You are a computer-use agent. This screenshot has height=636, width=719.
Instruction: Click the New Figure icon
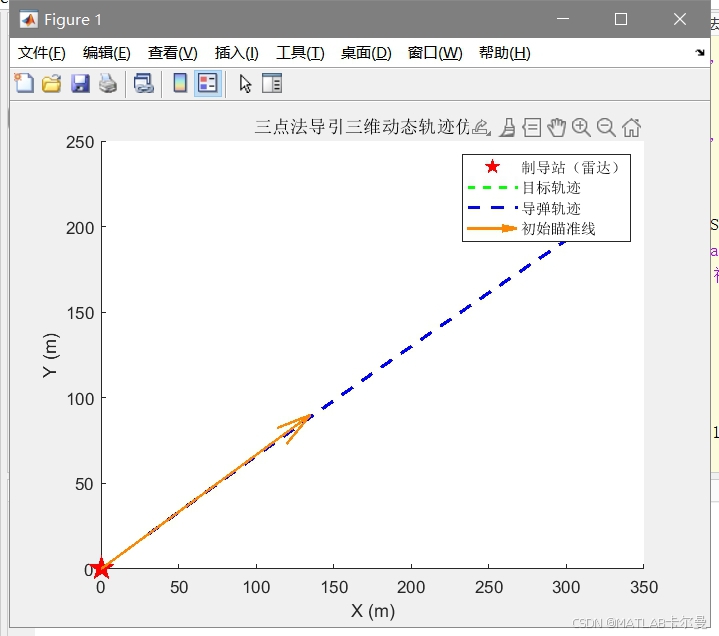pos(24,83)
